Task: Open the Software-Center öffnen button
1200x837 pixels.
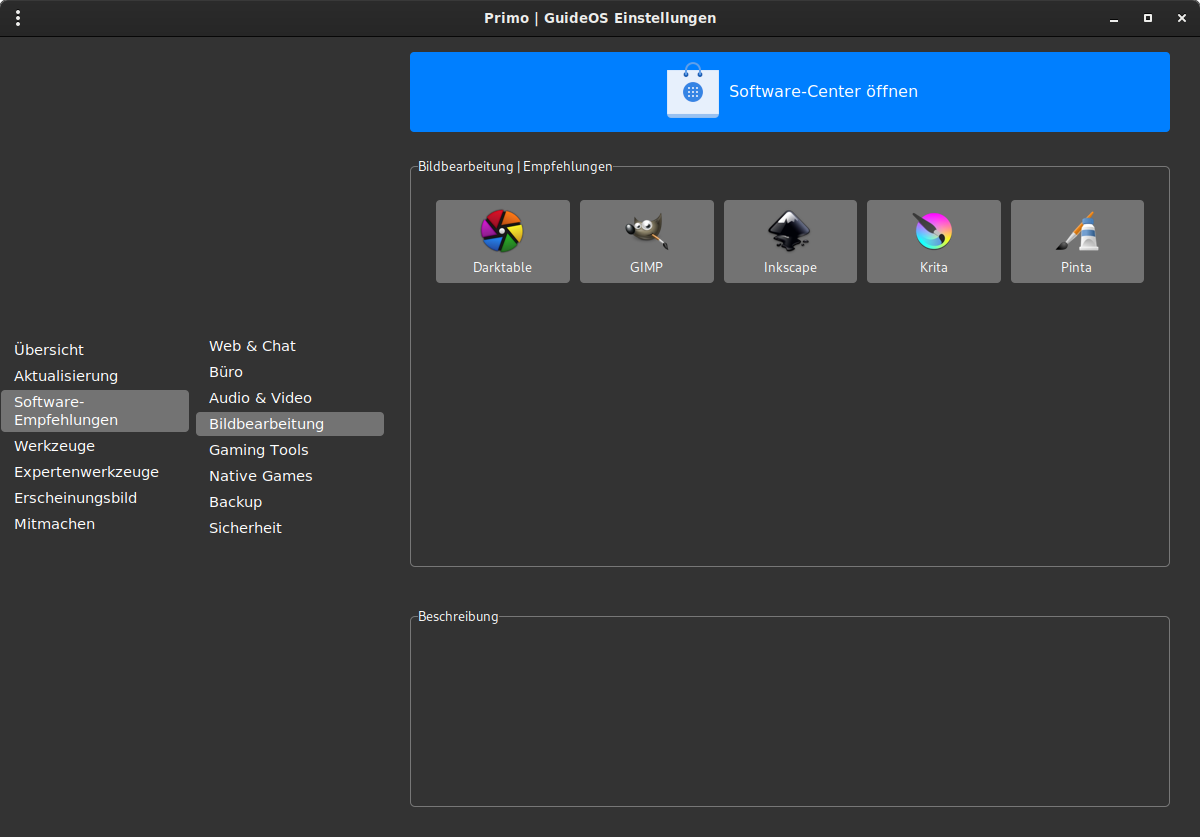Action: point(790,92)
